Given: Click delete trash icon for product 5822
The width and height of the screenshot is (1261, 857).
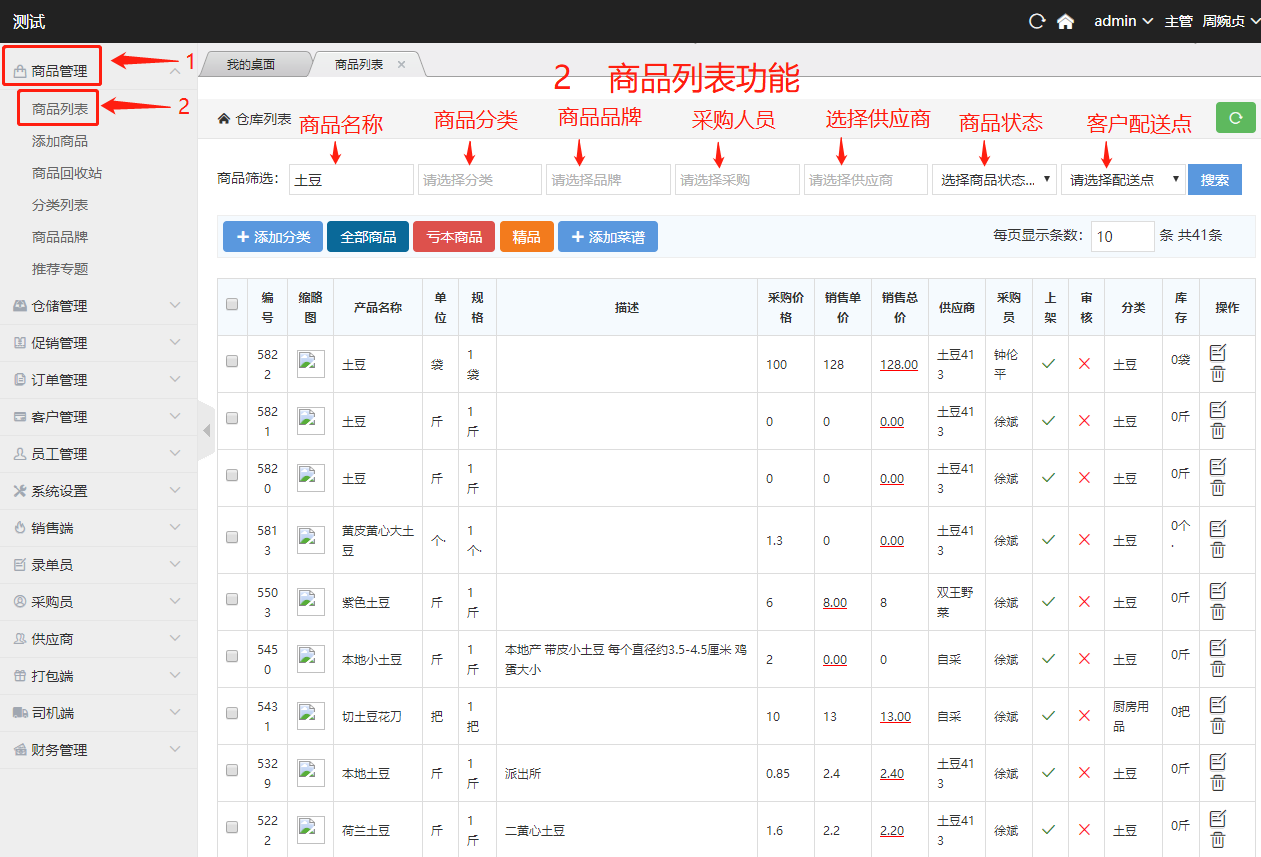Looking at the screenshot, I should point(1217,374).
